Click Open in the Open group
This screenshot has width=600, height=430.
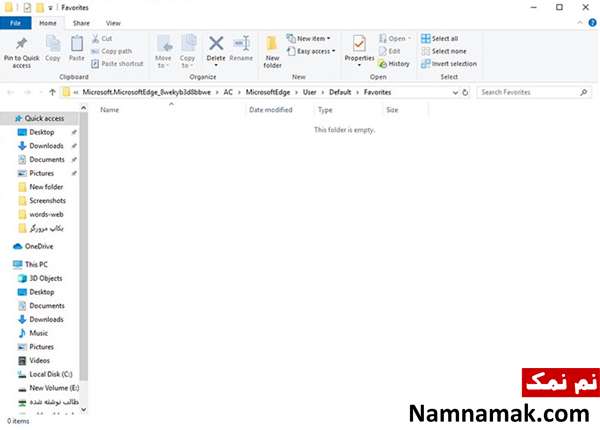click(395, 39)
